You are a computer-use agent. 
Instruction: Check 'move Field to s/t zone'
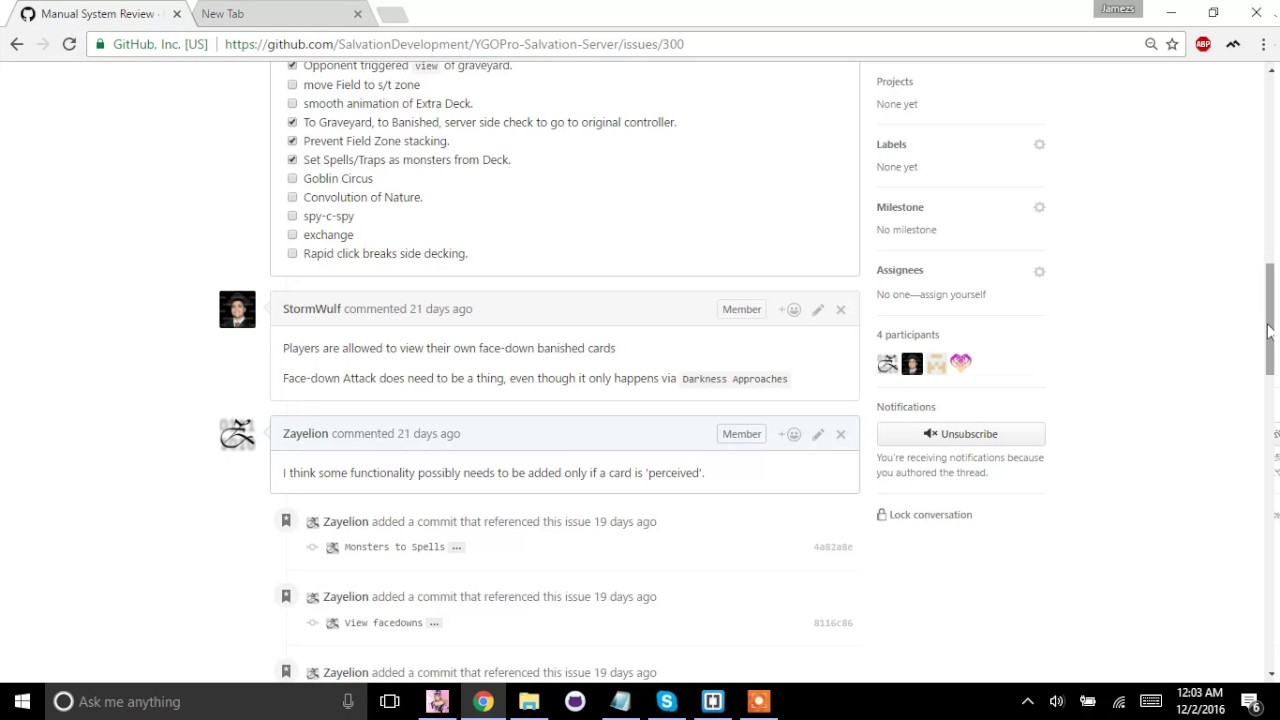tap(292, 85)
